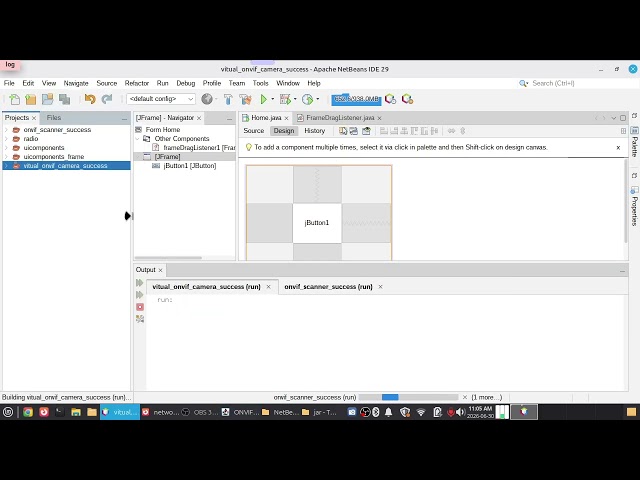
Task: Open the default config dropdown
Action: [x=161, y=99]
